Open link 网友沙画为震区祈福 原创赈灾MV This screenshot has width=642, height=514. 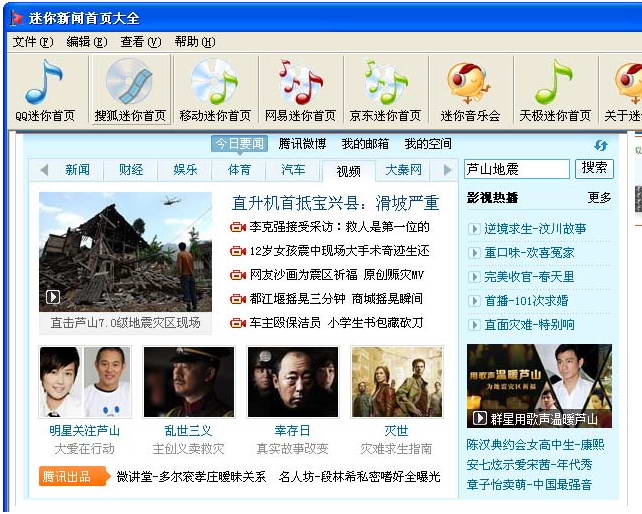tap(337, 275)
